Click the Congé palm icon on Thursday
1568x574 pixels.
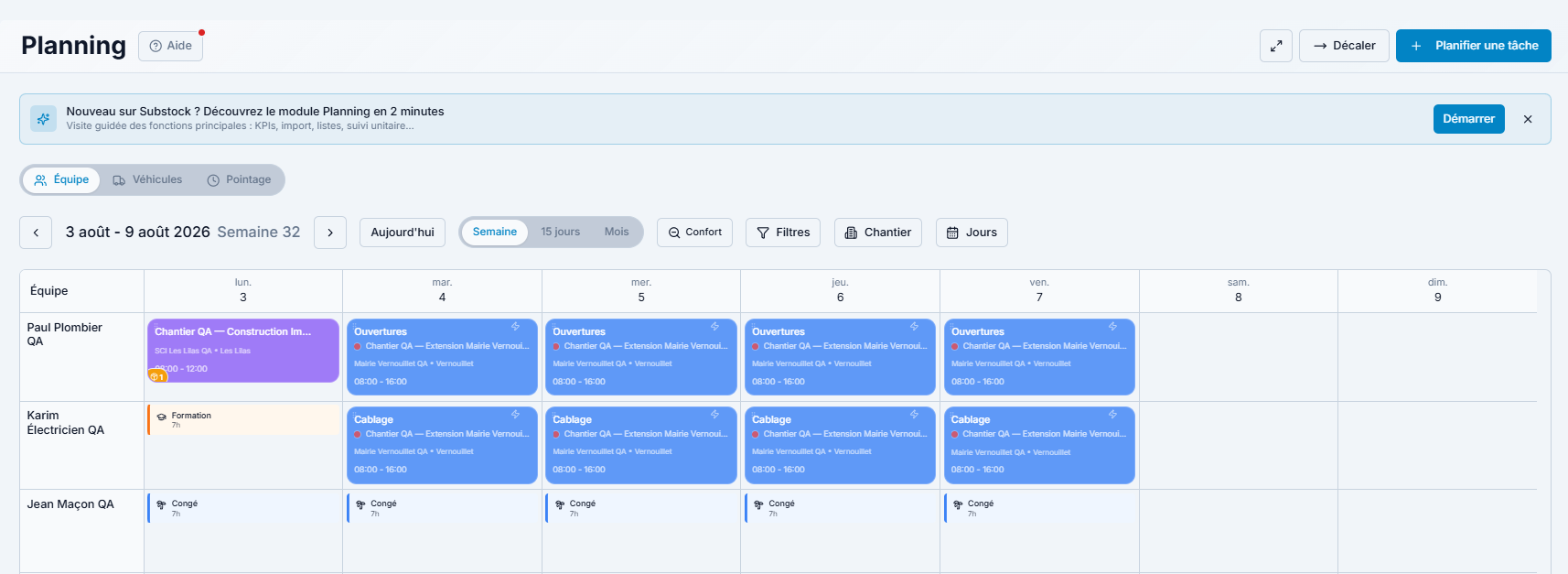click(x=759, y=504)
